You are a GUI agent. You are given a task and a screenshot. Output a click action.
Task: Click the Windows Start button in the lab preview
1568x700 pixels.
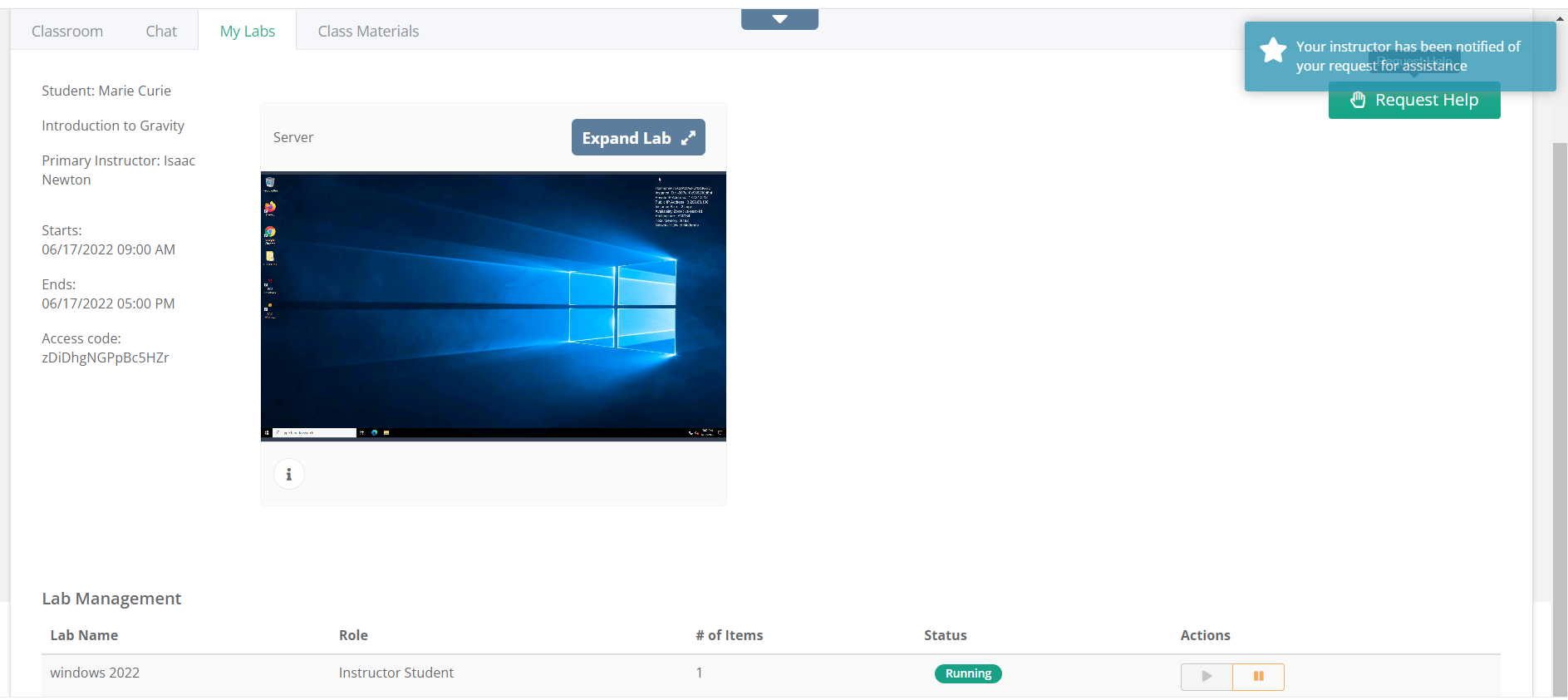tap(267, 432)
